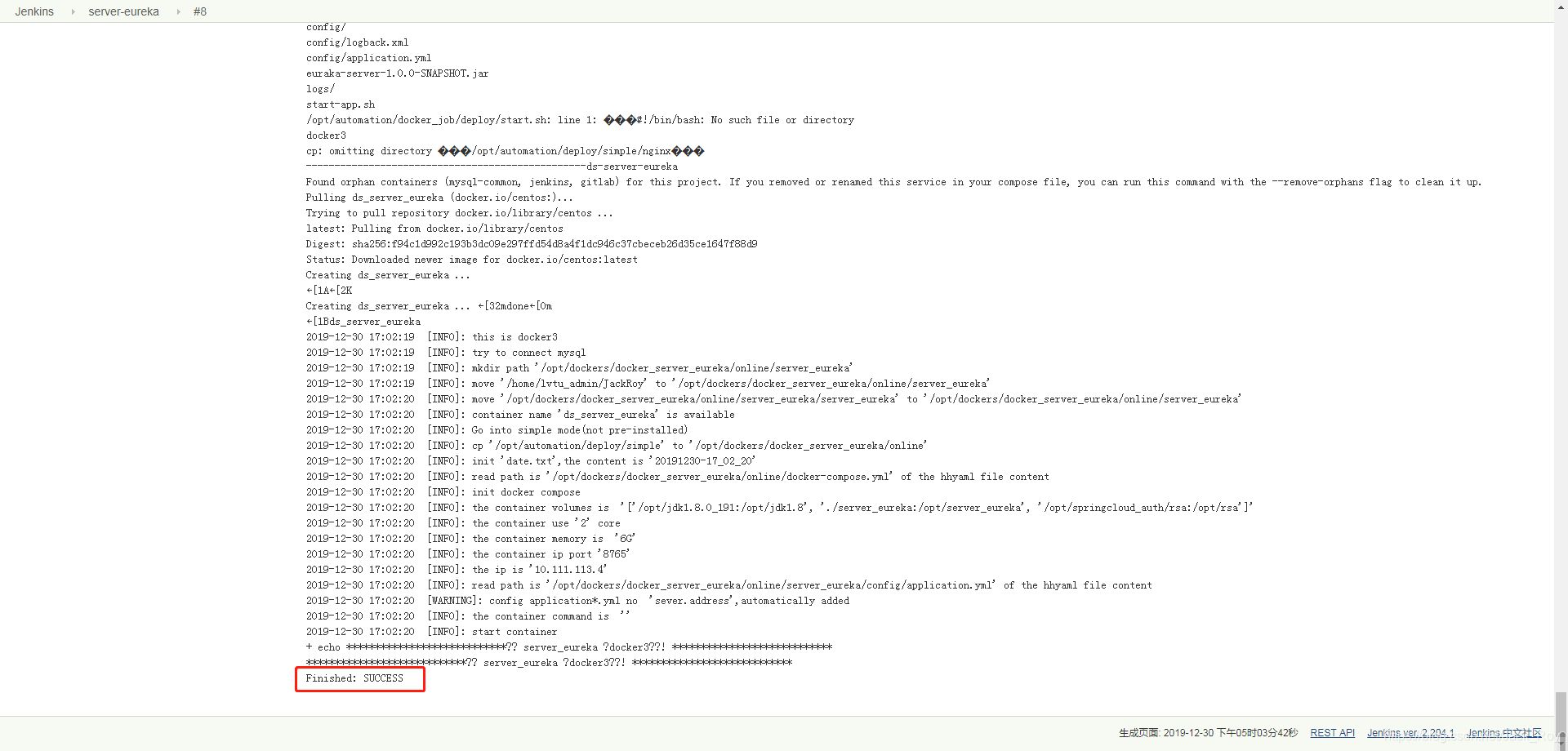This screenshot has width=1568, height=751.
Task: Click the 'docker3' output line
Action: tap(326, 136)
